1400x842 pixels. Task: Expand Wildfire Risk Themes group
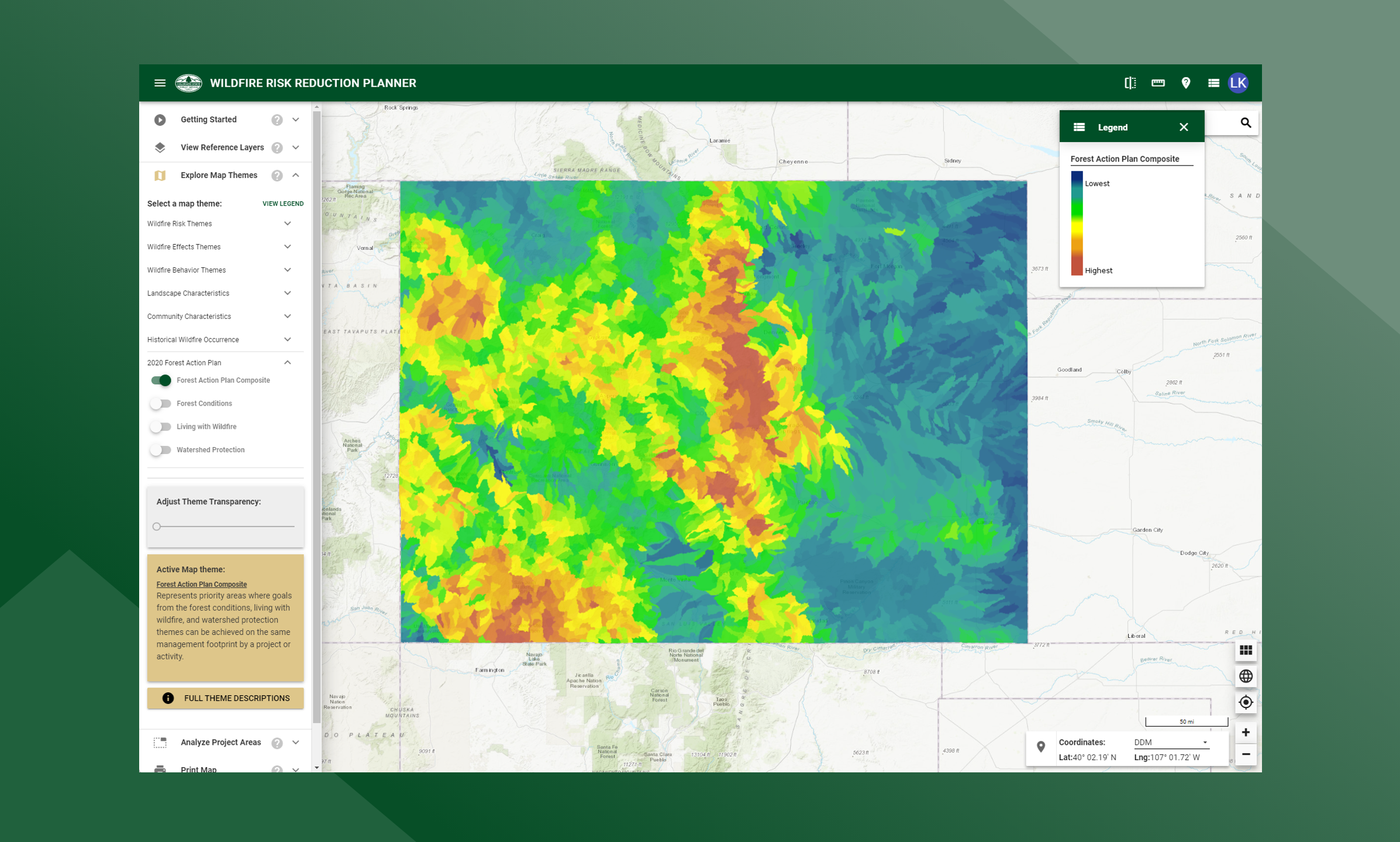tap(288, 224)
